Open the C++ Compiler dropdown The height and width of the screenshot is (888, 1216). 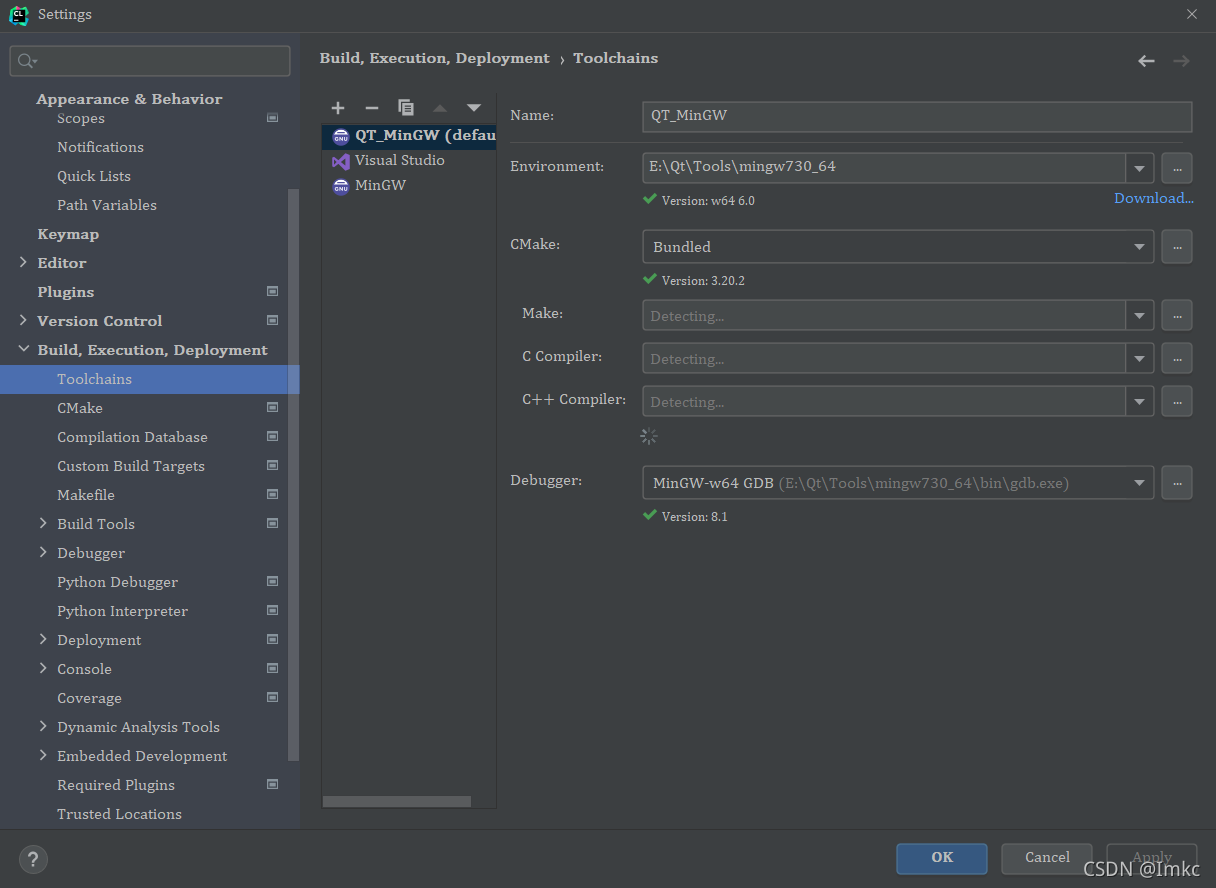coord(1140,401)
